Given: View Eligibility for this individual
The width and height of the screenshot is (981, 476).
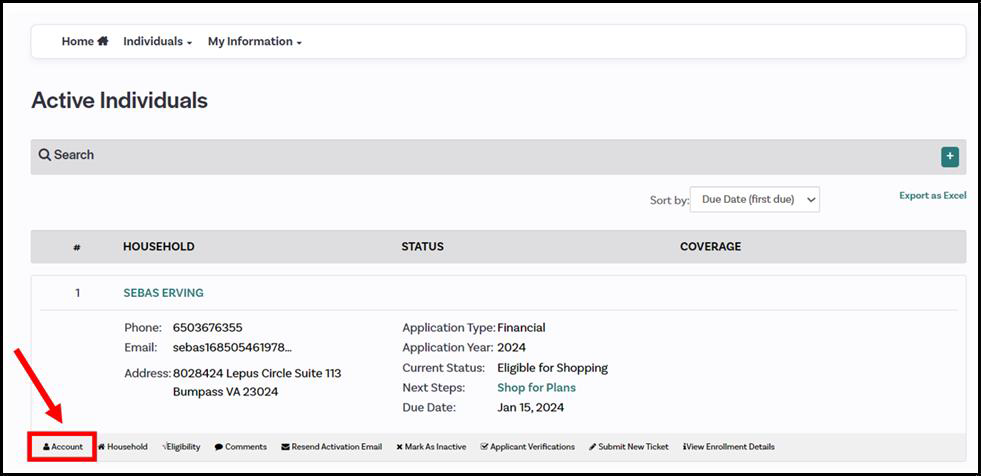Looking at the screenshot, I should coord(181,447).
